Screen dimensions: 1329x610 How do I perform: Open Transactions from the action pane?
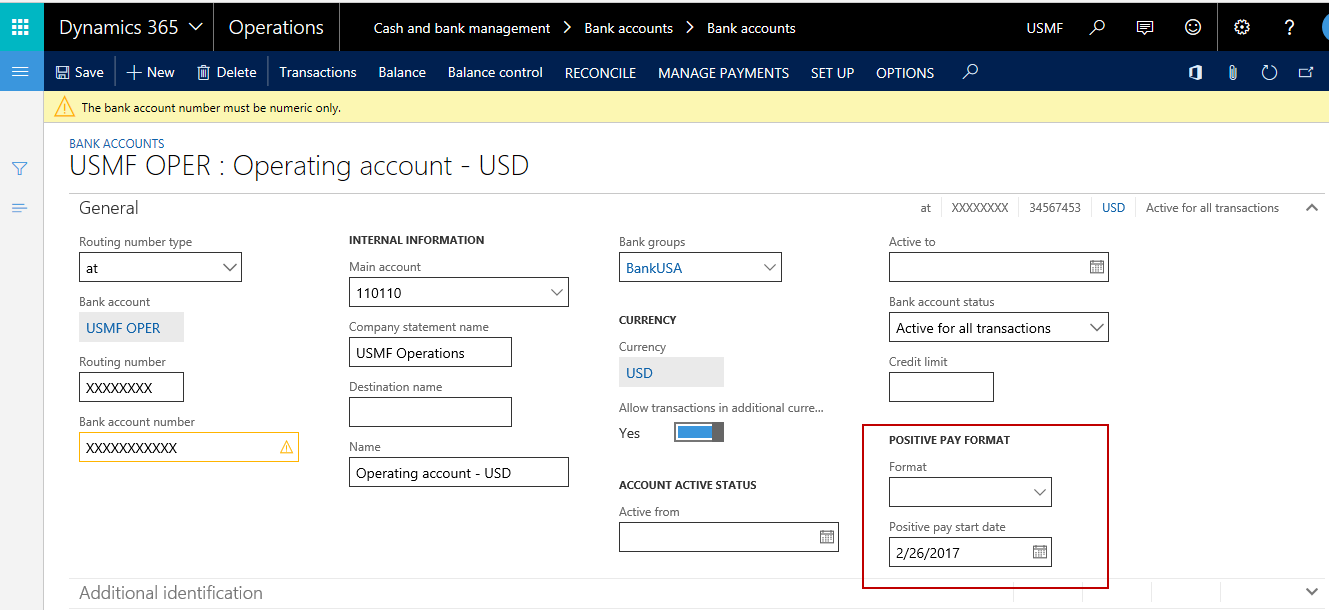[318, 72]
